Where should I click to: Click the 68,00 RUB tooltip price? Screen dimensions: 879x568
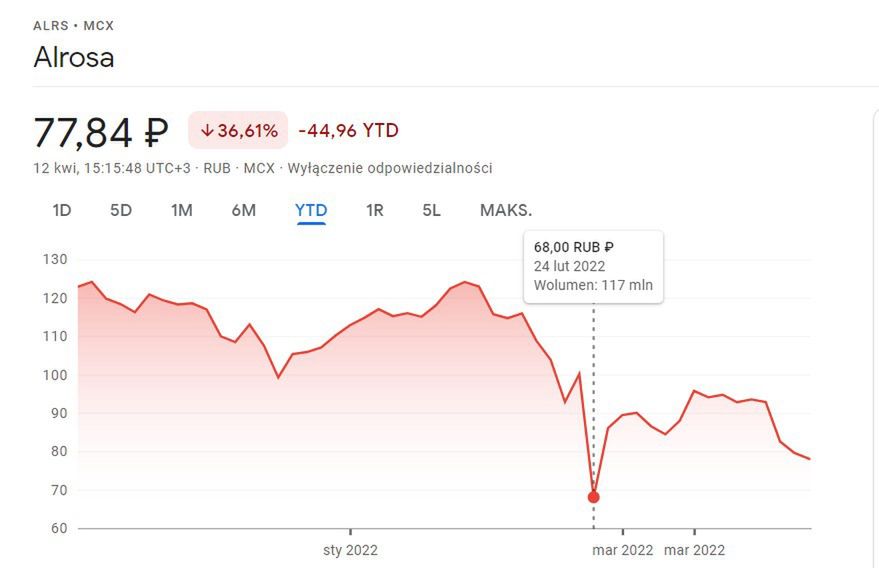pos(574,247)
